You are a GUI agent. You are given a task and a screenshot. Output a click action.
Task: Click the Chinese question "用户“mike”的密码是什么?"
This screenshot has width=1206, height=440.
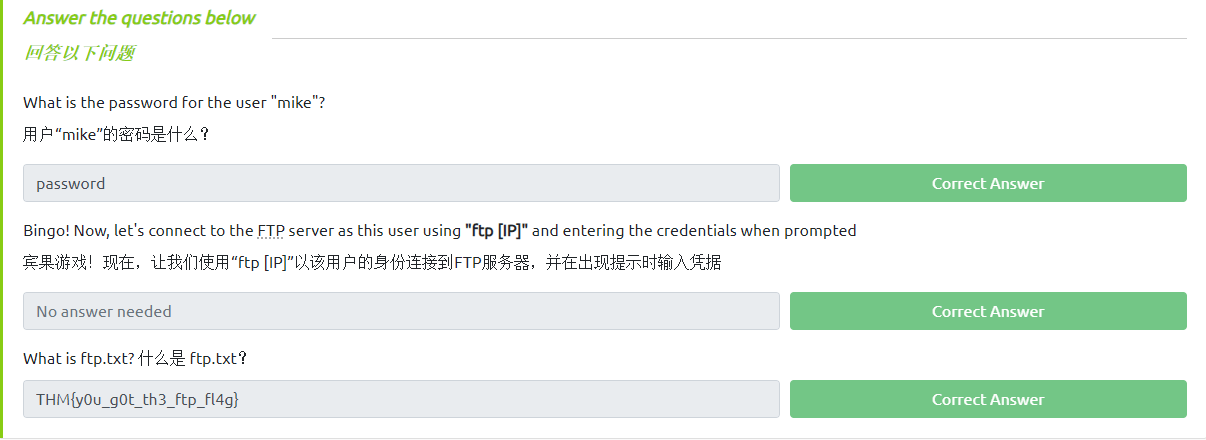(116, 134)
